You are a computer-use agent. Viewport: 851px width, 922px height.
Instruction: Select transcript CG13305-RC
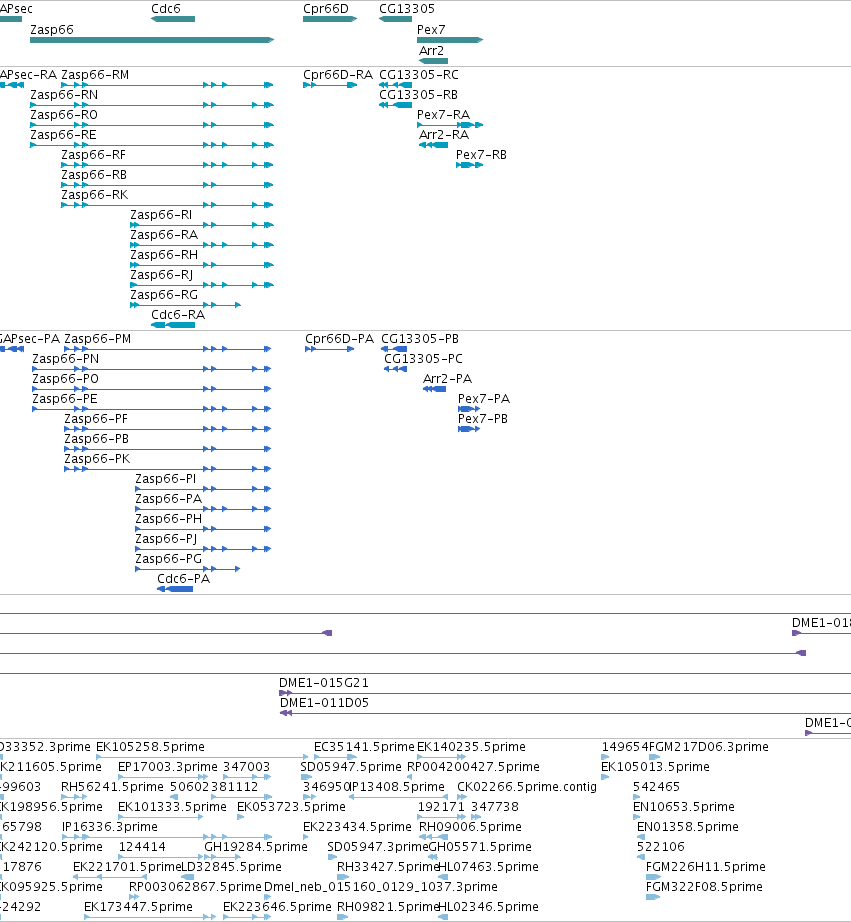tap(395, 85)
